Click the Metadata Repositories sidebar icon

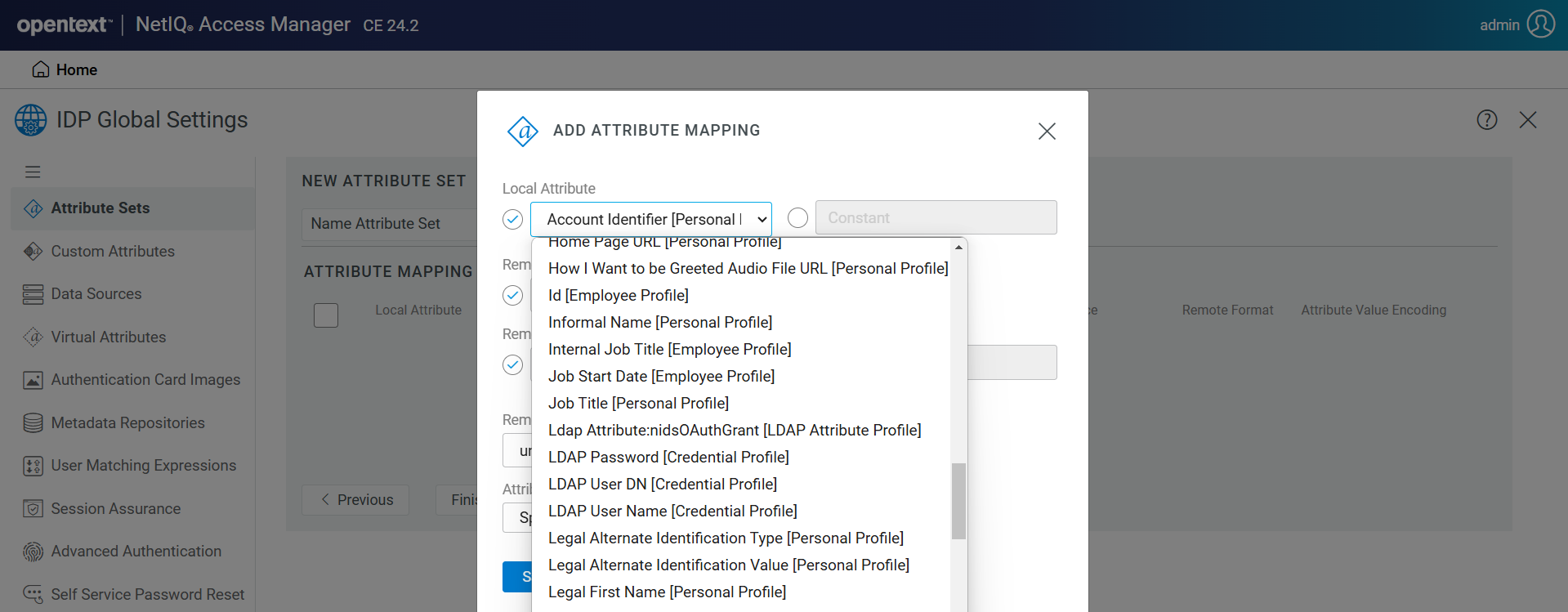[34, 422]
